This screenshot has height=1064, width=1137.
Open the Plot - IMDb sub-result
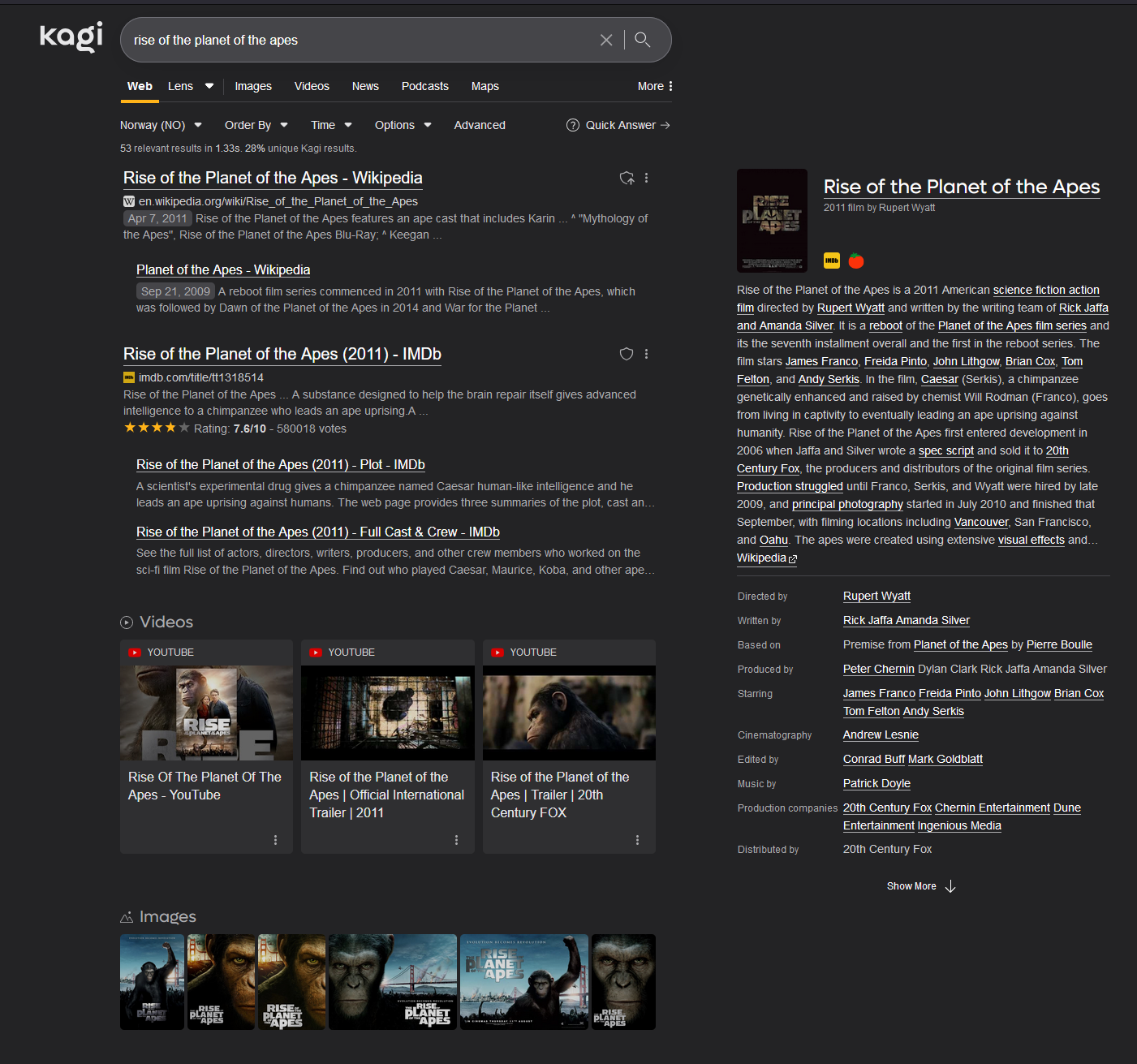pyautogui.click(x=281, y=464)
